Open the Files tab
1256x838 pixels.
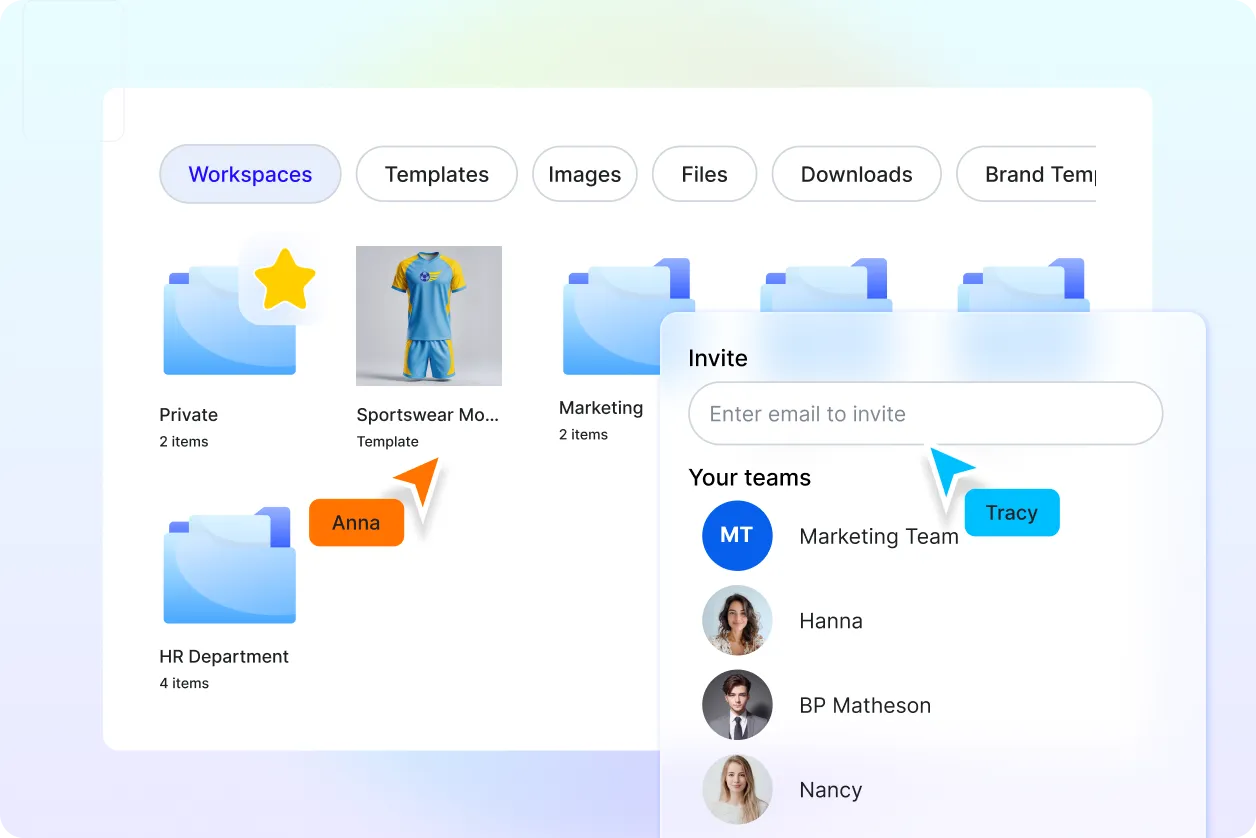(x=704, y=174)
